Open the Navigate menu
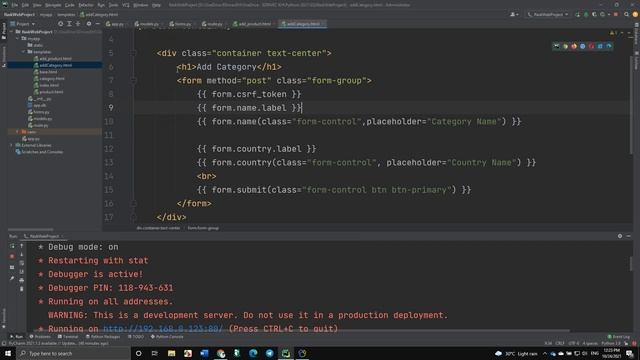 [53, 5]
